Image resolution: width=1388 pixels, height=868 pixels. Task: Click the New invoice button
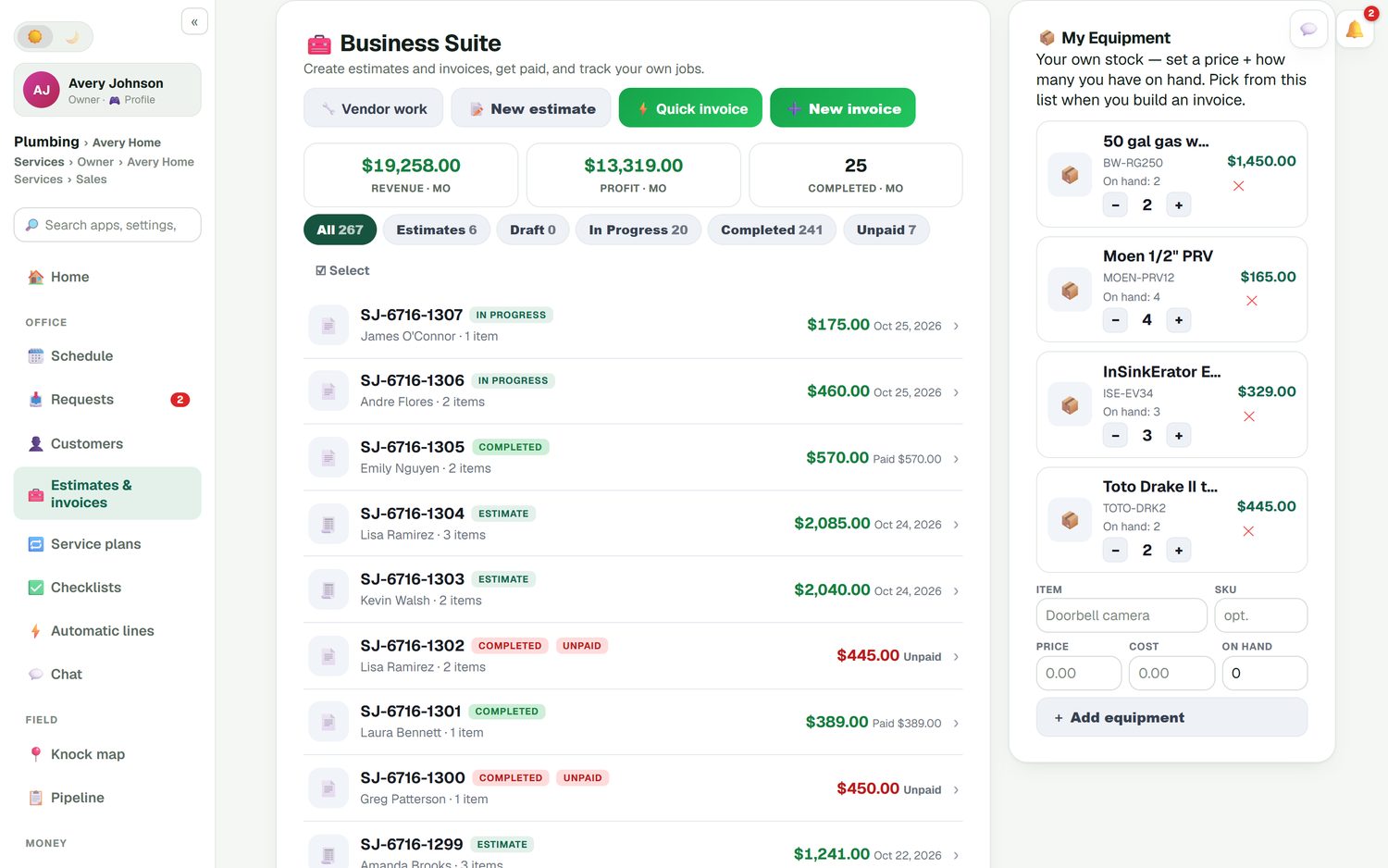pyautogui.click(x=843, y=108)
